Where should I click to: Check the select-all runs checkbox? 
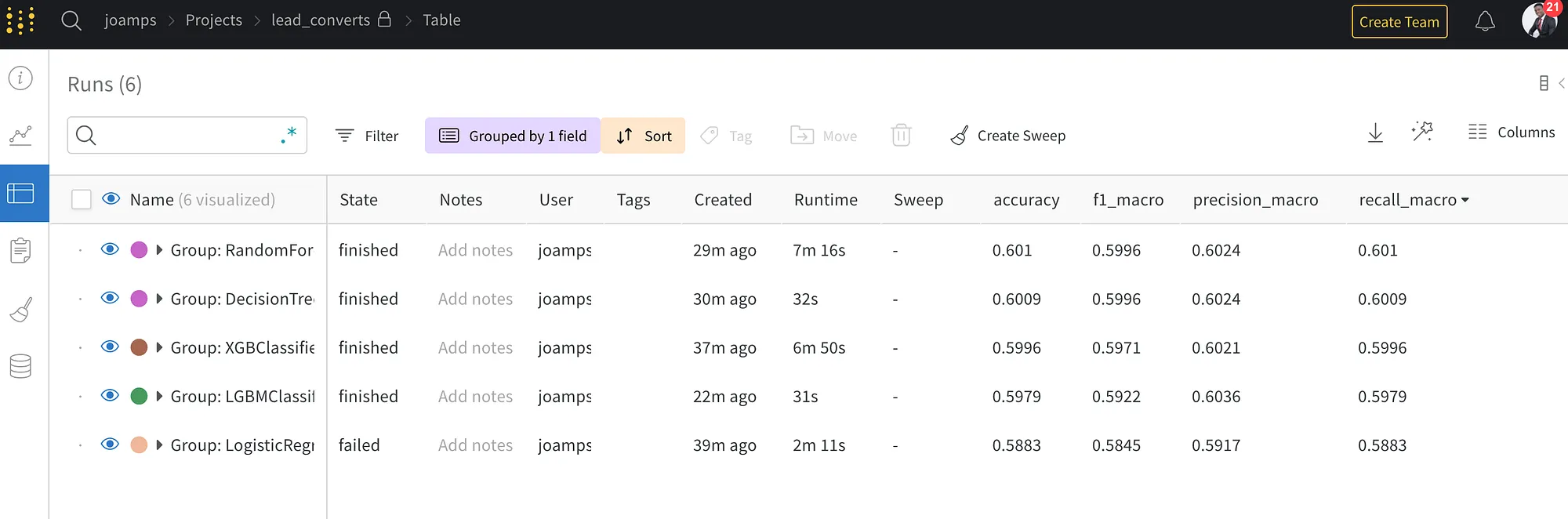82,199
